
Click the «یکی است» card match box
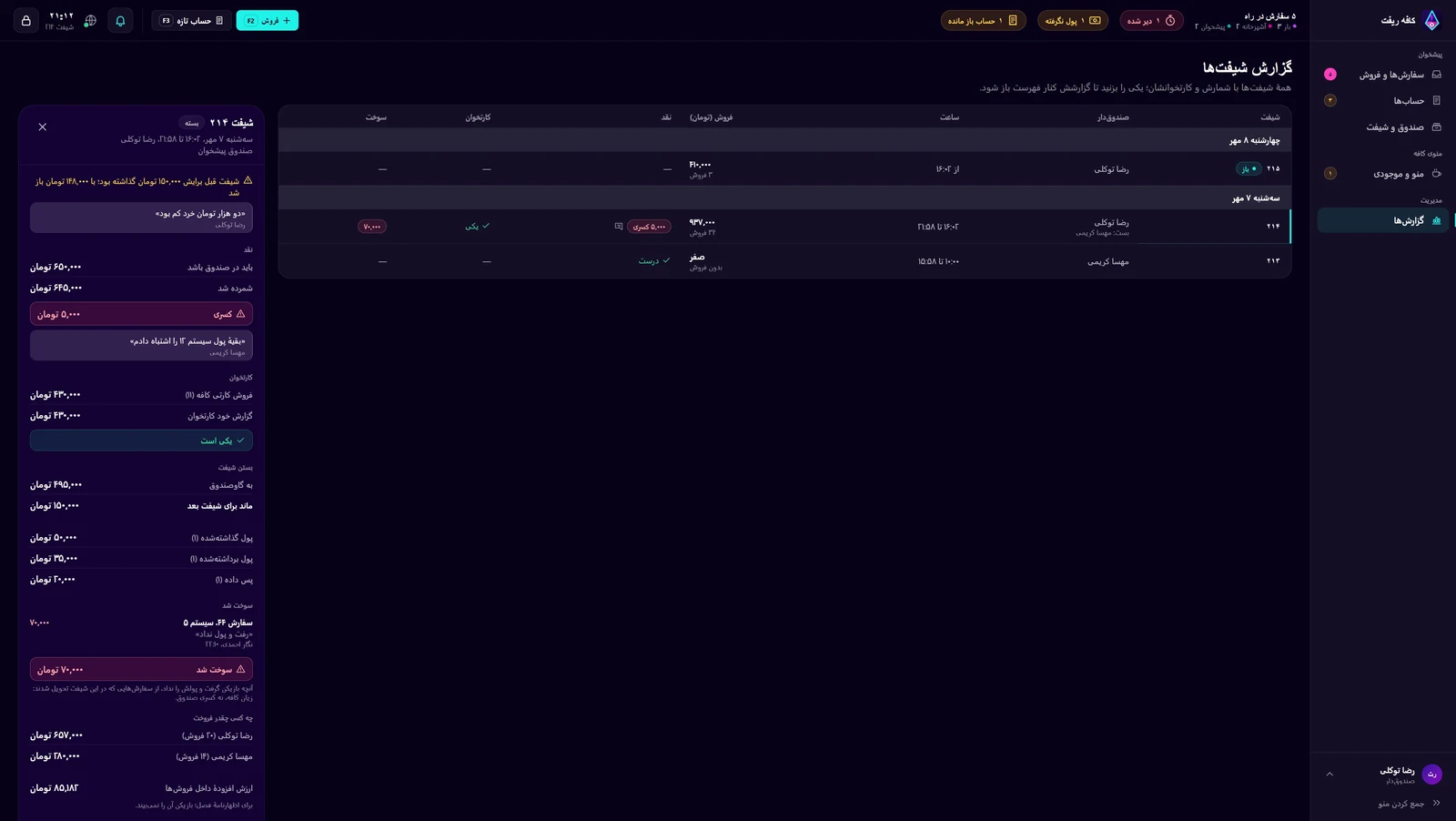(x=141, y=441)
